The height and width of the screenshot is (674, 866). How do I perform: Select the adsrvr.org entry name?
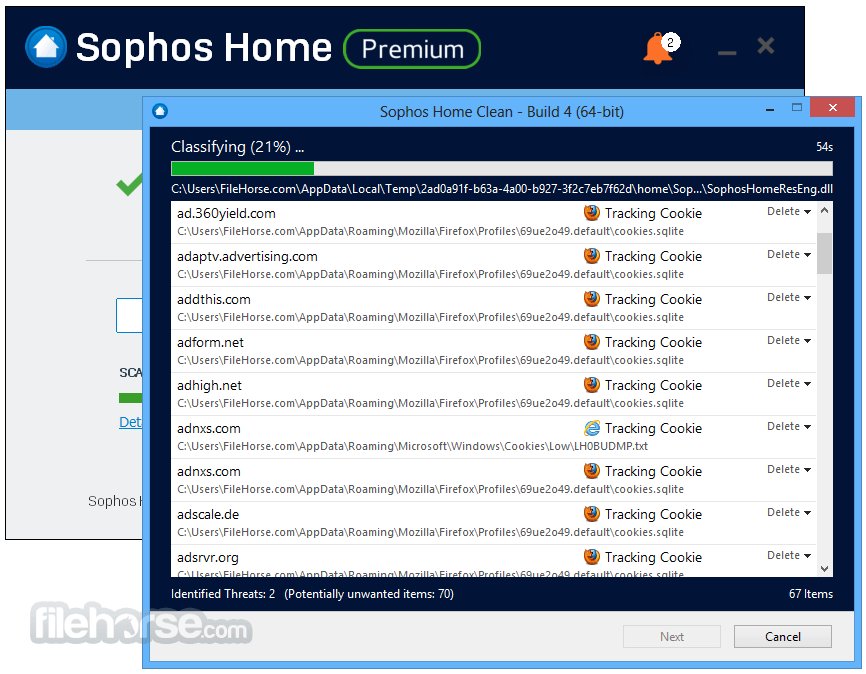point(208,557)
